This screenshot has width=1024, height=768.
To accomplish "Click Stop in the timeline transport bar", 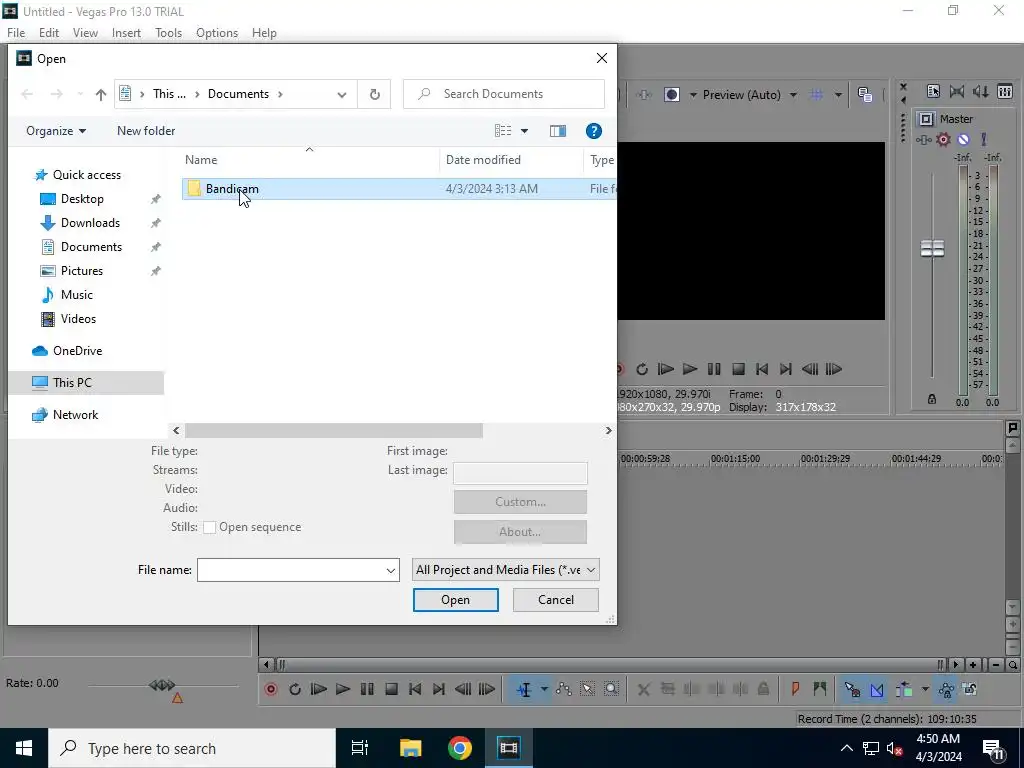I will tap(391, 689).
